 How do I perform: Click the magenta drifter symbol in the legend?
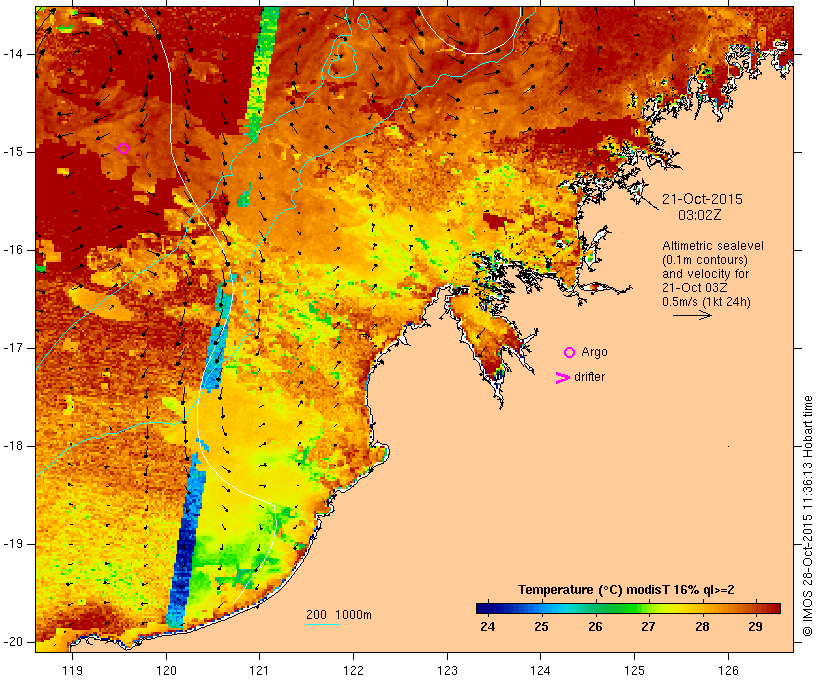pos(562,378)
